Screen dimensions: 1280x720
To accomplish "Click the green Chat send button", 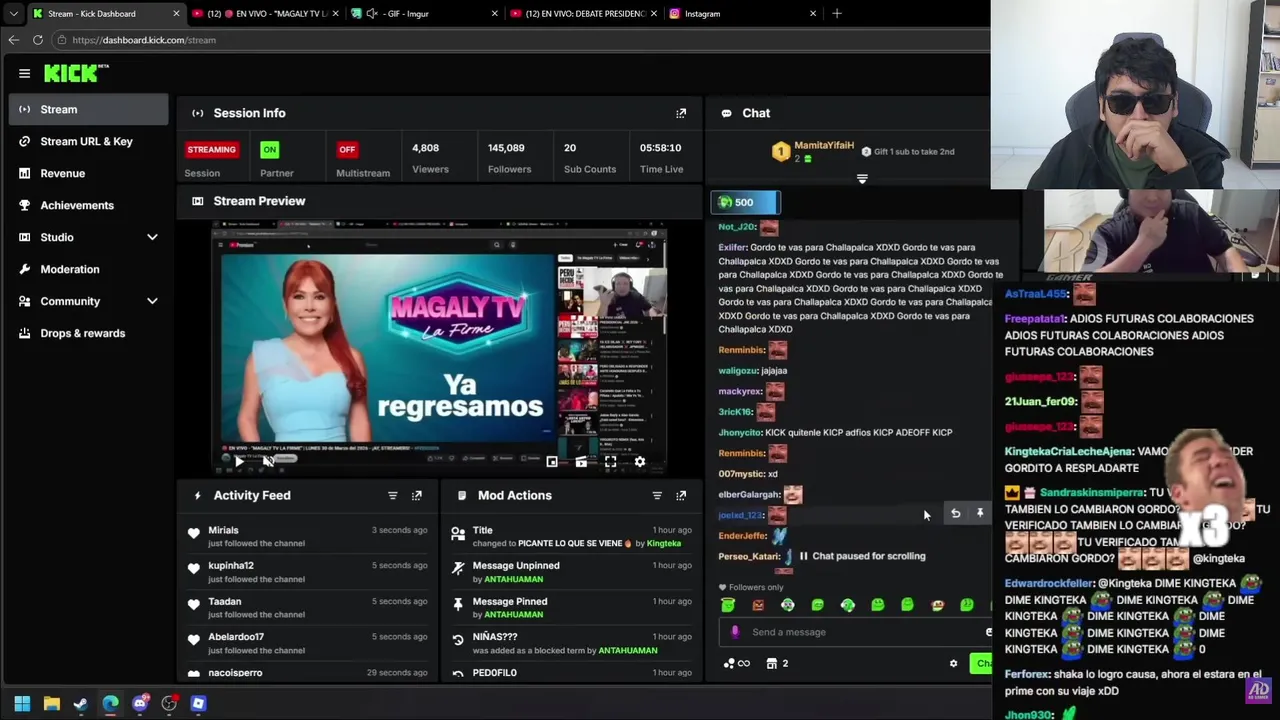I will pos(982,664).
